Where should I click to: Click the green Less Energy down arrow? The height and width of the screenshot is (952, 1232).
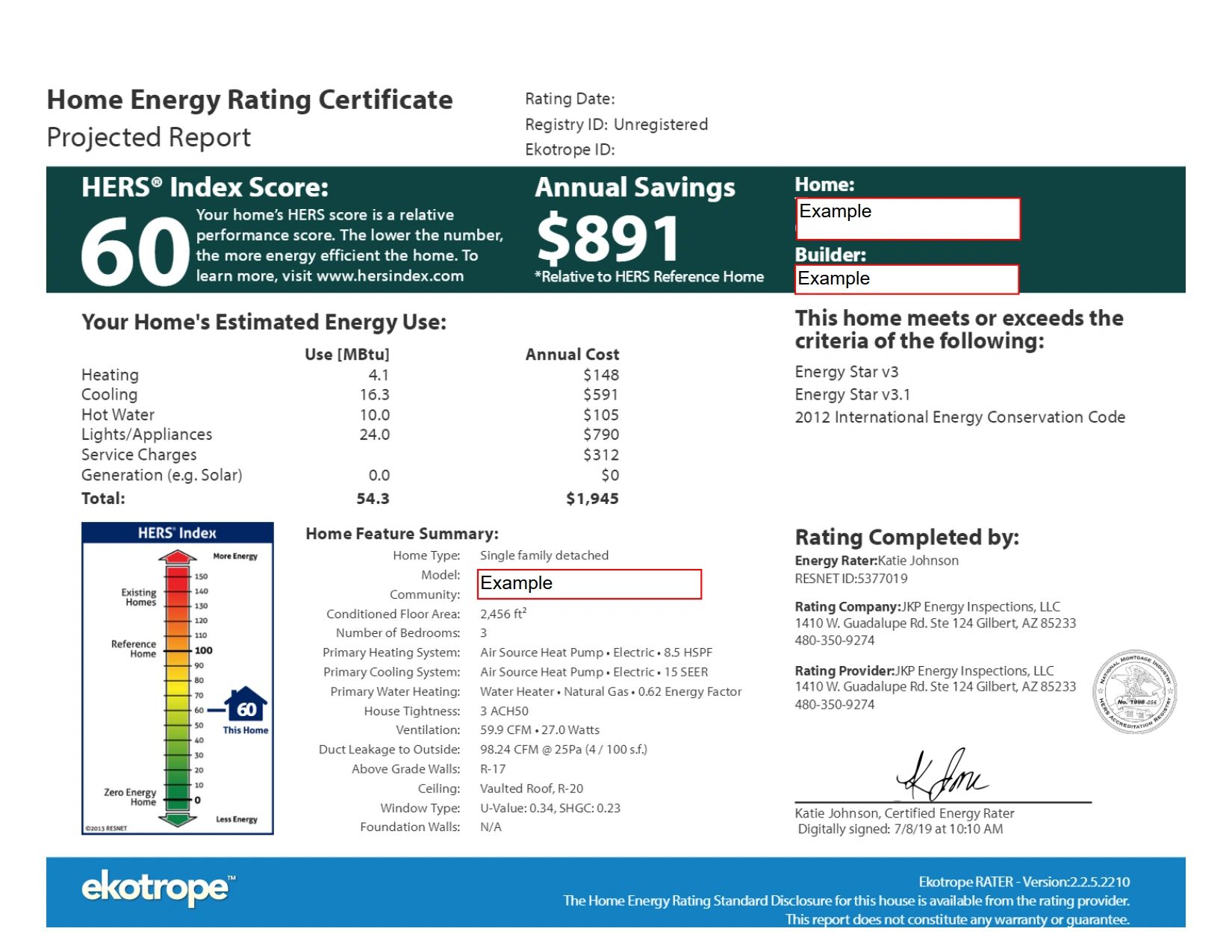[178, 819]
